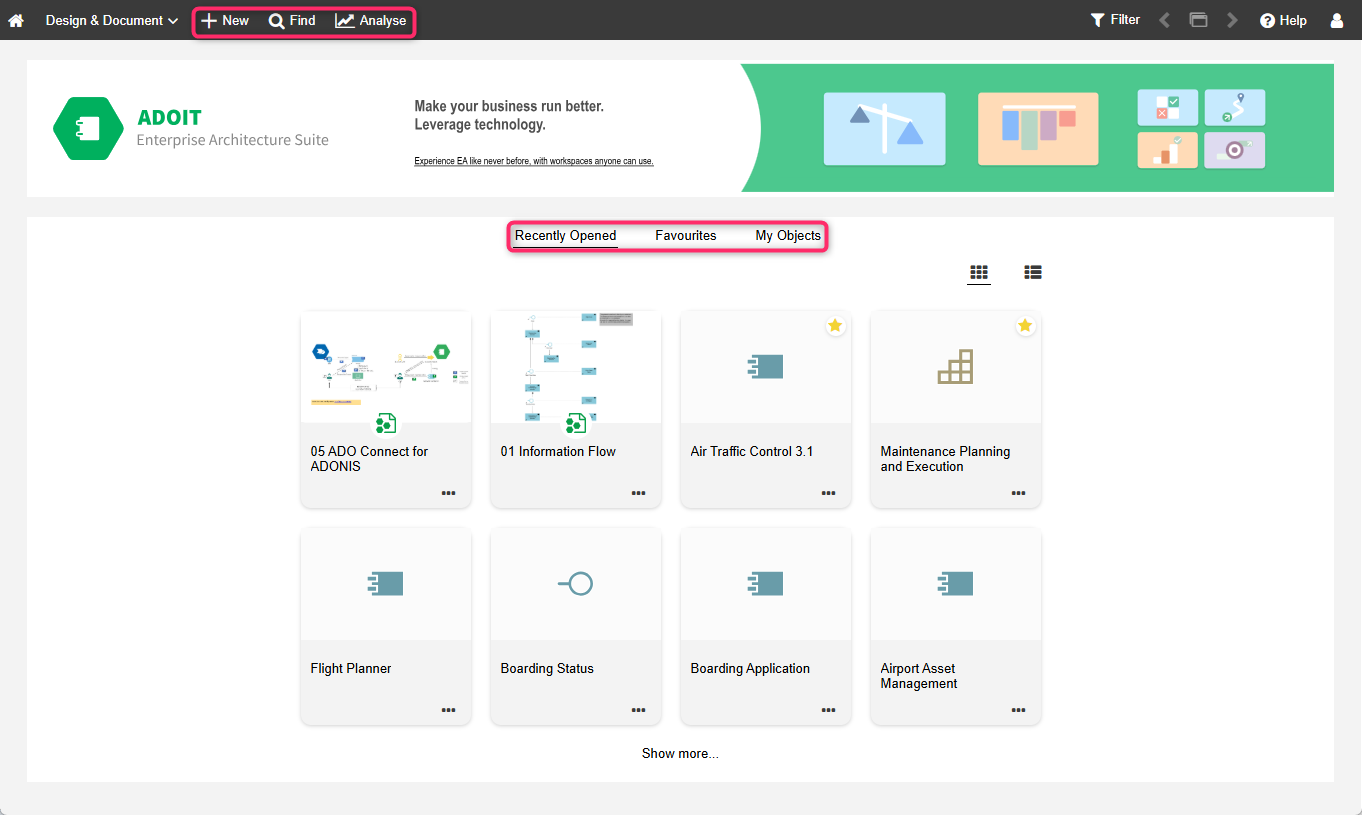Start a new model with the New button
Screen dimensions: 1362x815
[x=225, y=20]
